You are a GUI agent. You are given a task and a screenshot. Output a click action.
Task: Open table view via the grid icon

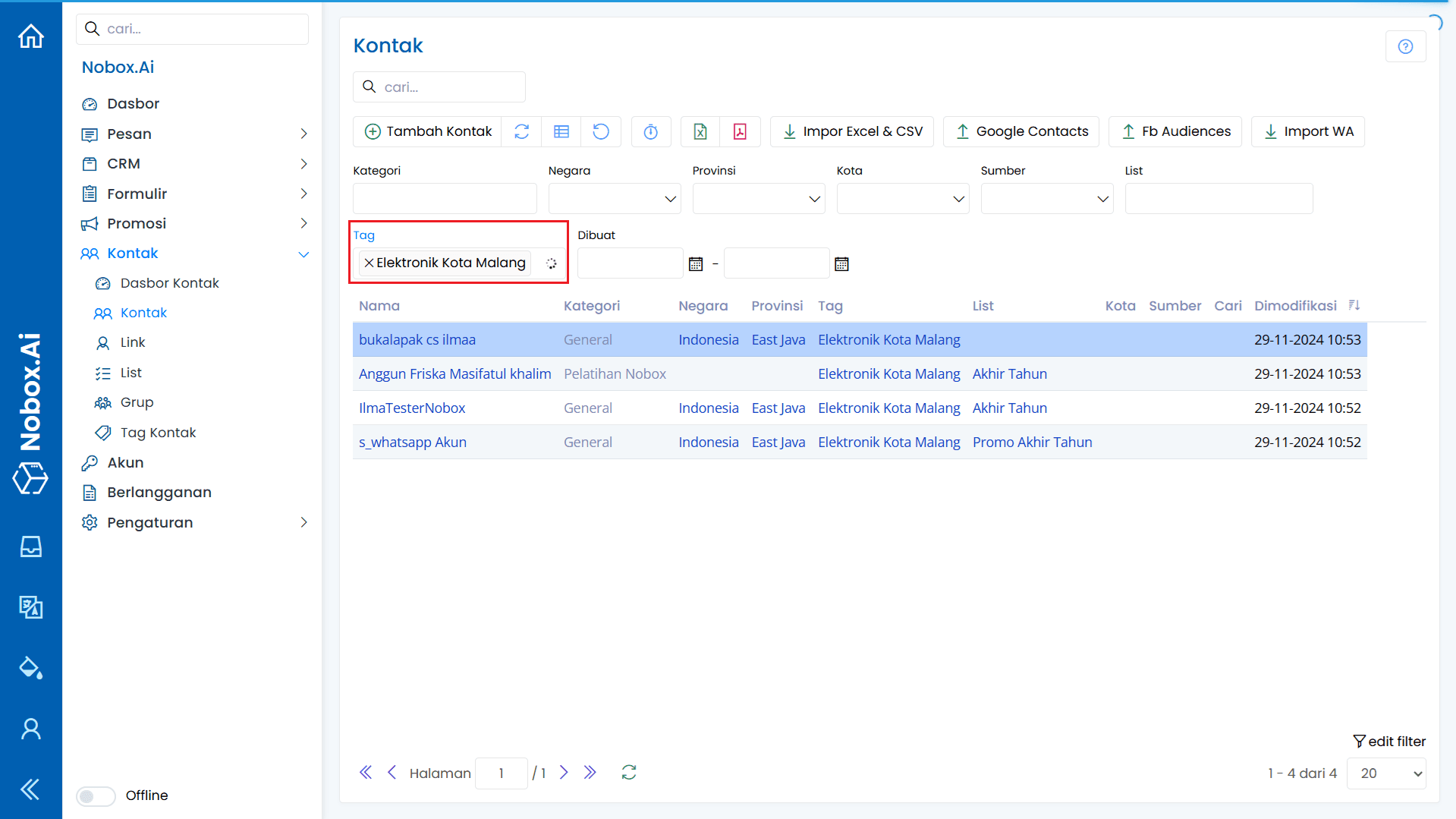561,131
